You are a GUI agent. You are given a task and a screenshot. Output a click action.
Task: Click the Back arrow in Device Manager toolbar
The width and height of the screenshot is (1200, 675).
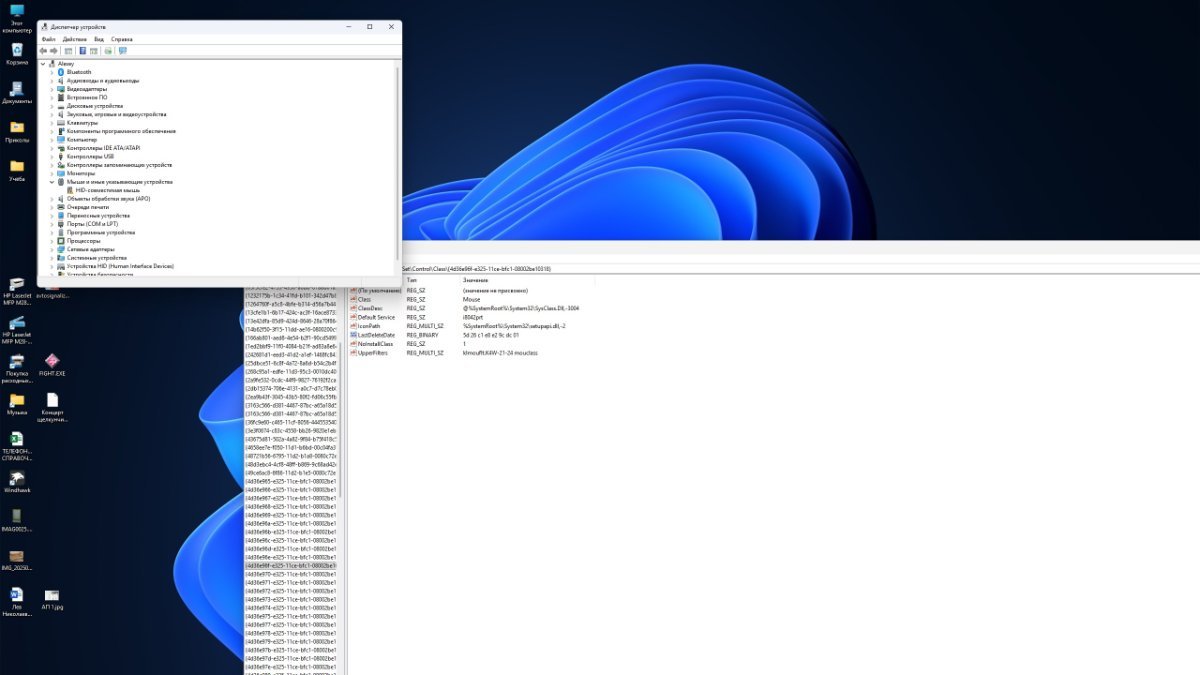[x=43, y=50]
